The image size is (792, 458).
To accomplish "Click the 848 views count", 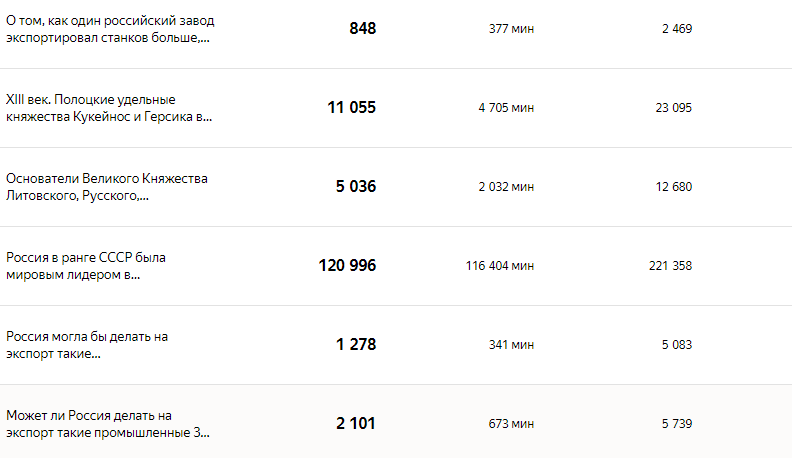I will (x=363, y=28).
